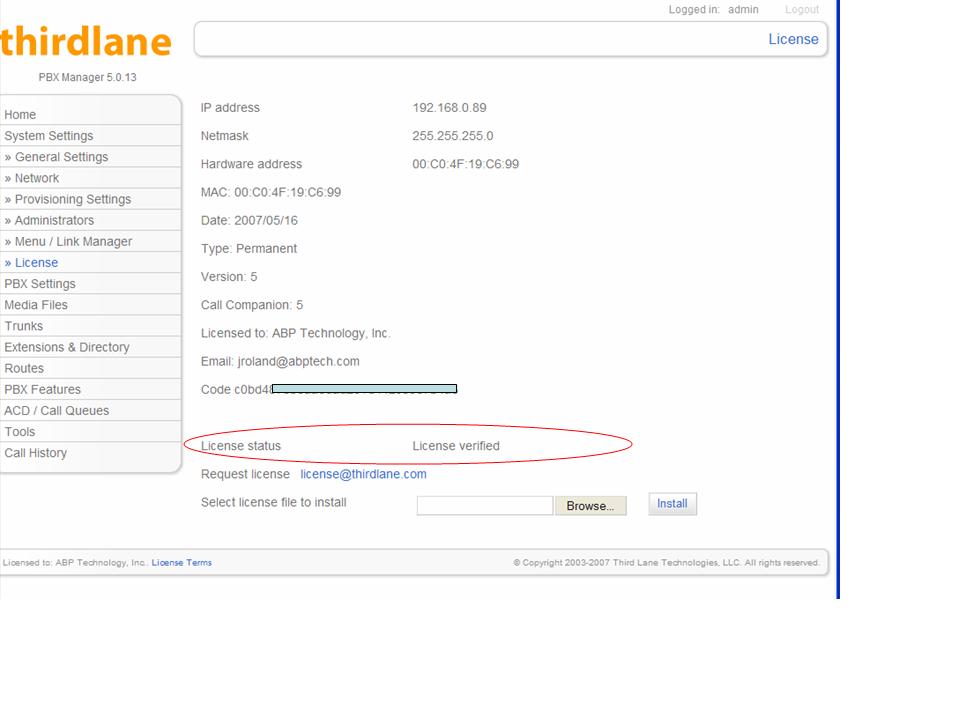Focus the license file path field
Screen dimensions: 960x720
pos(485,506)
